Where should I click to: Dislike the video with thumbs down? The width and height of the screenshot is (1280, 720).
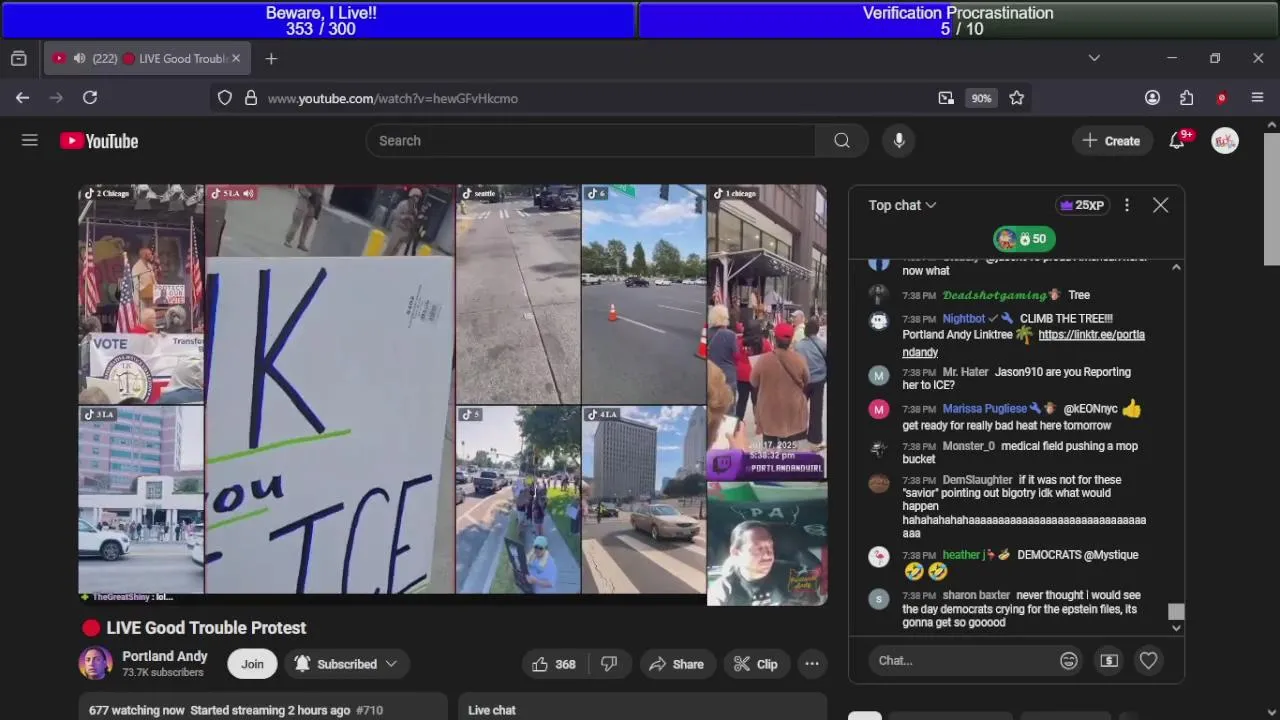609,664
